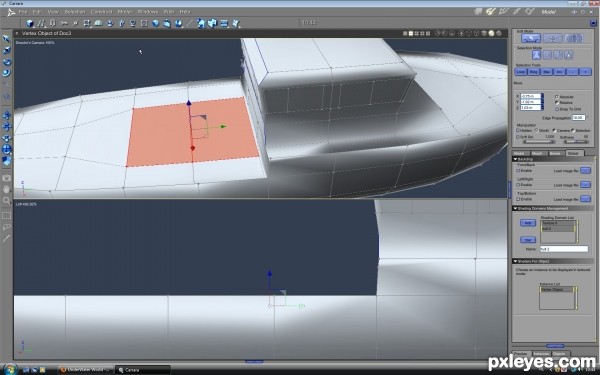Click the Del shading domain button
Screen dimensions: 600x375
coord(528,240)
